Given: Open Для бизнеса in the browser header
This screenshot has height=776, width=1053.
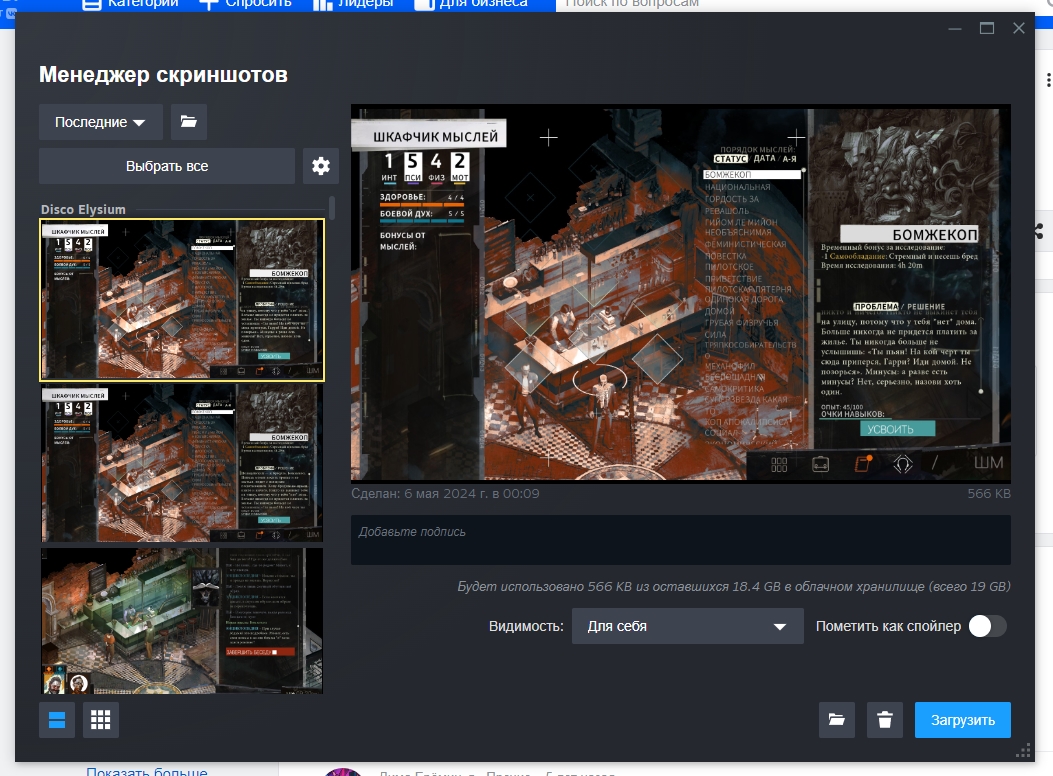Looking at the screenshot, I should [x=471, y=4].
